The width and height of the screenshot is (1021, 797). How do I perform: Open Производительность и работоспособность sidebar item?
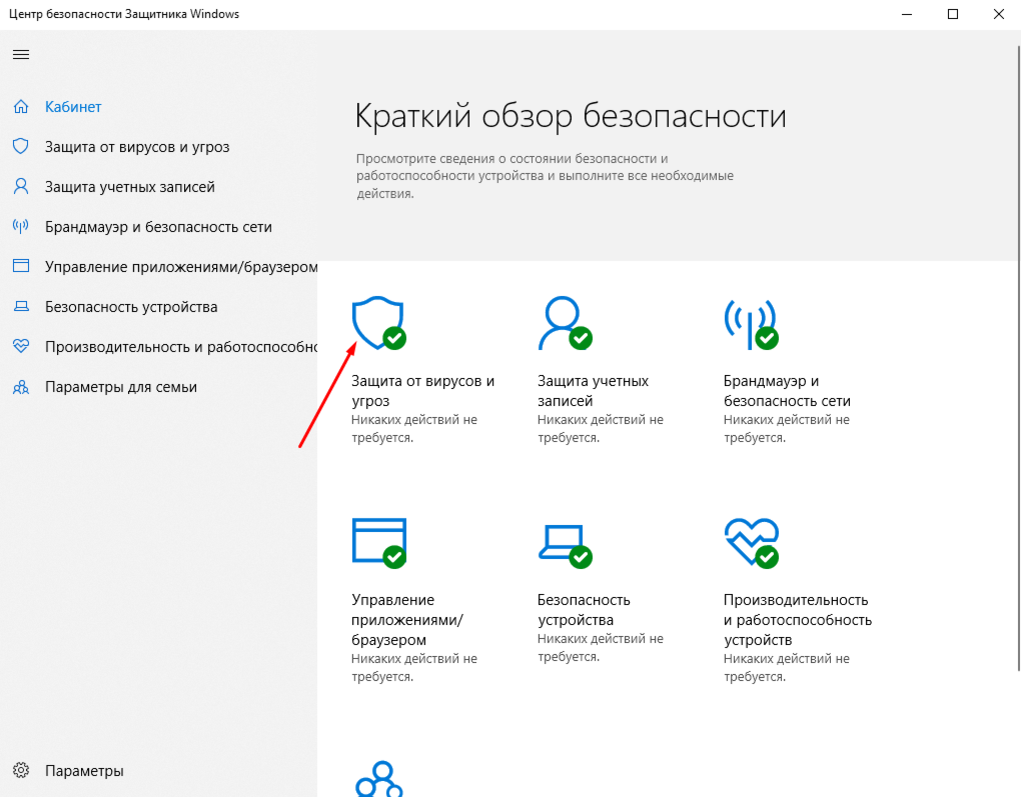pos(181,347)
